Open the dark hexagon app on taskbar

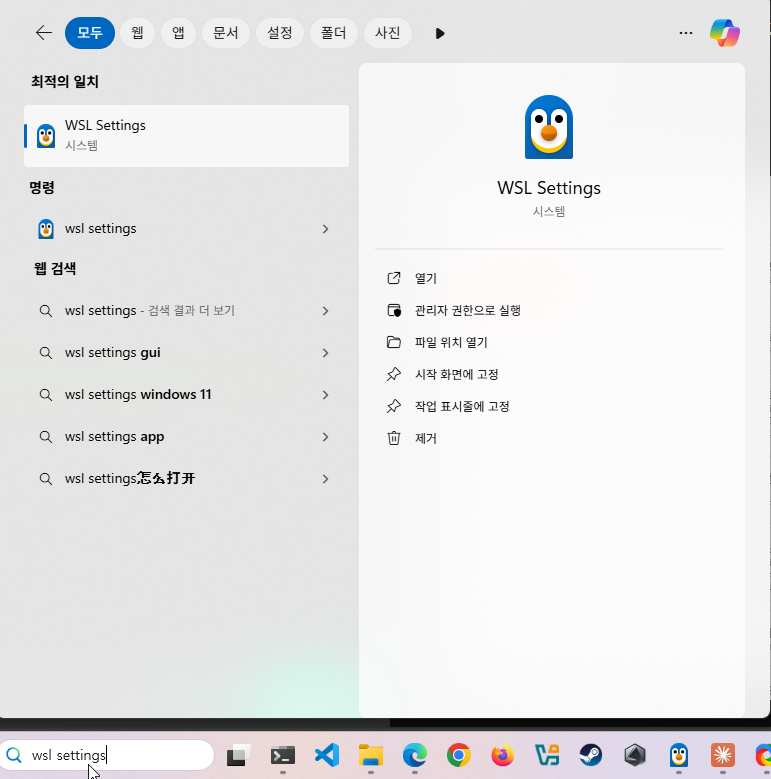[x=635, y=755]
